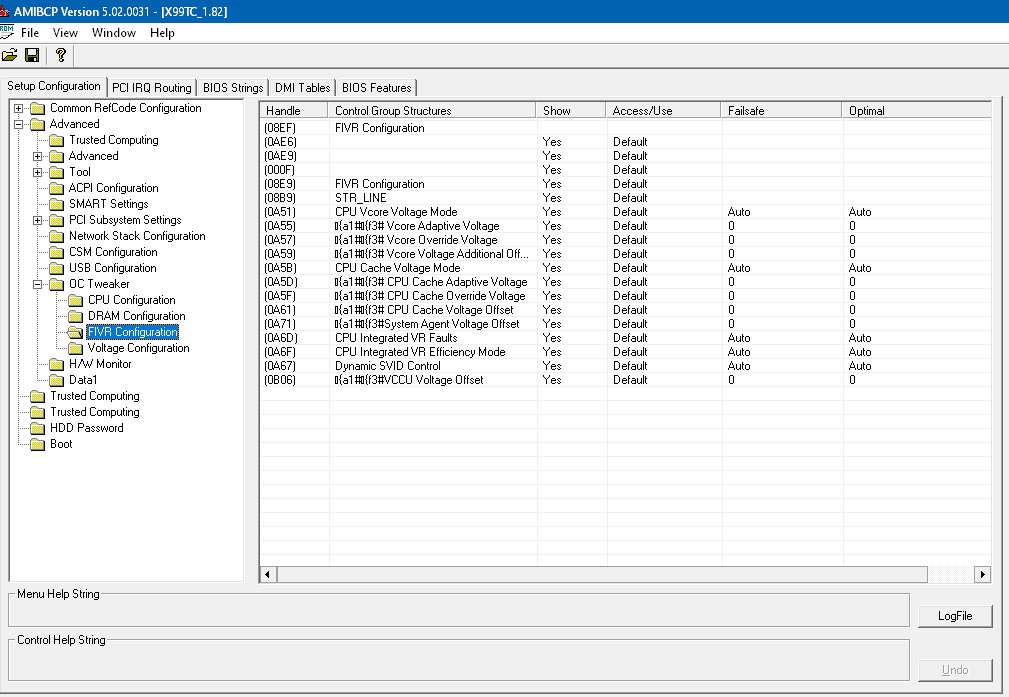Open the Window menu
The image size is (1009, 697).
(x=113, y=33)
